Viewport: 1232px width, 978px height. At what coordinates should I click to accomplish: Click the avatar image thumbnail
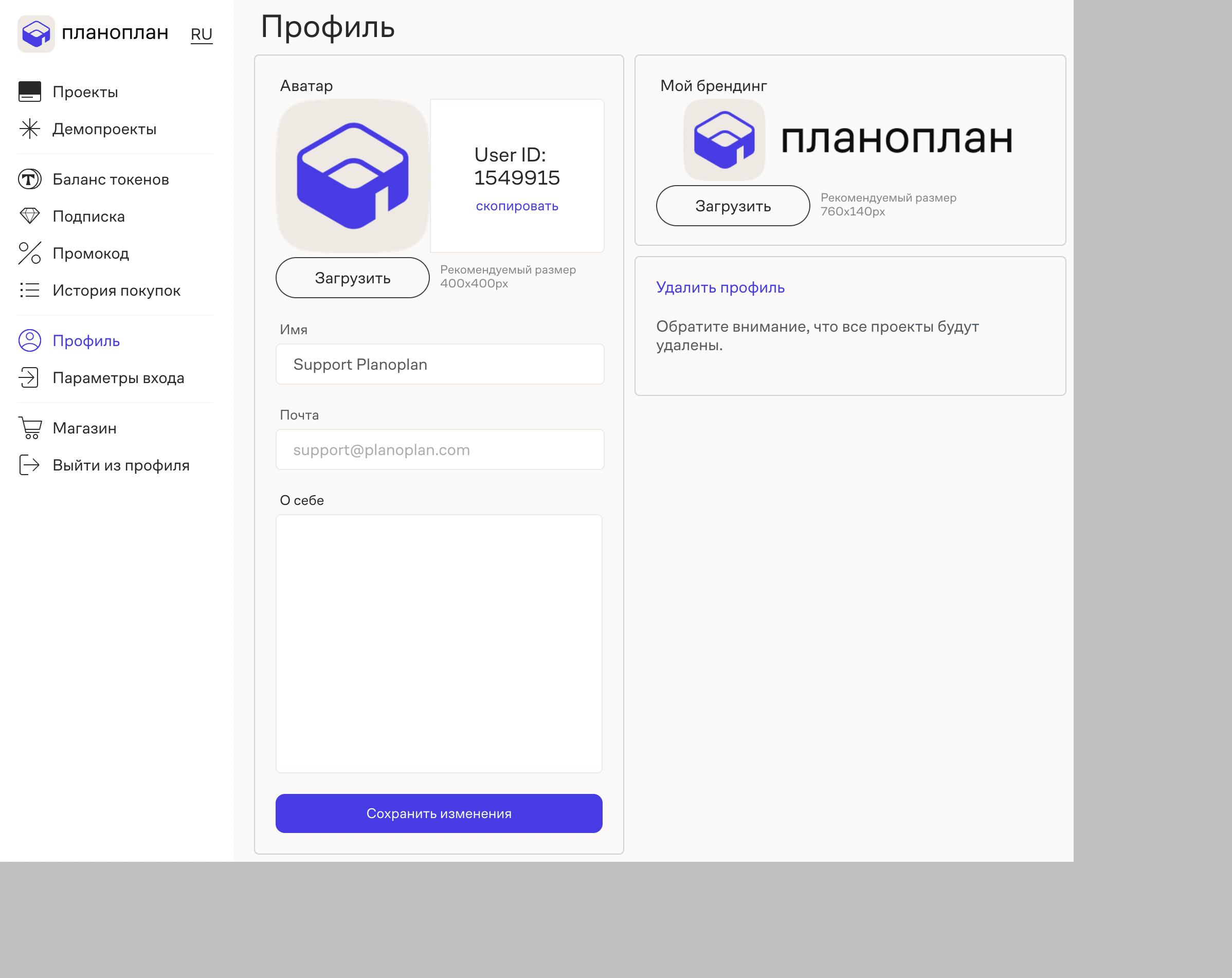[x=353, y=175]
